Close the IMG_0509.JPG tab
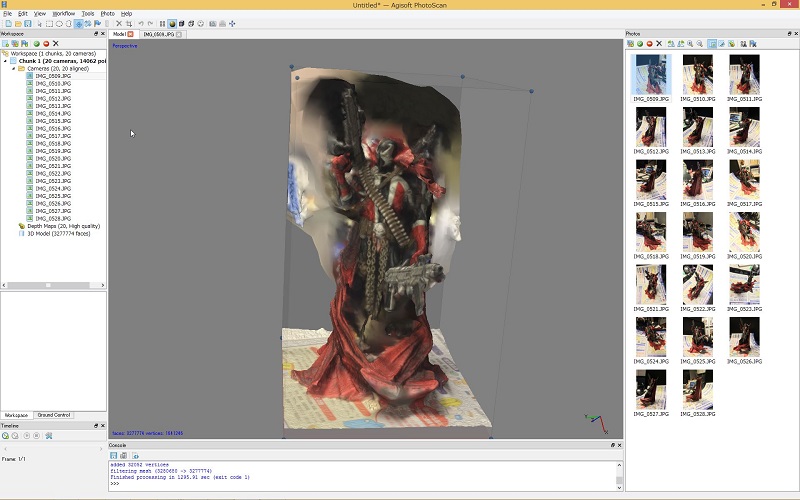Screen dimensions: 800x500 [x=179, y=34]
